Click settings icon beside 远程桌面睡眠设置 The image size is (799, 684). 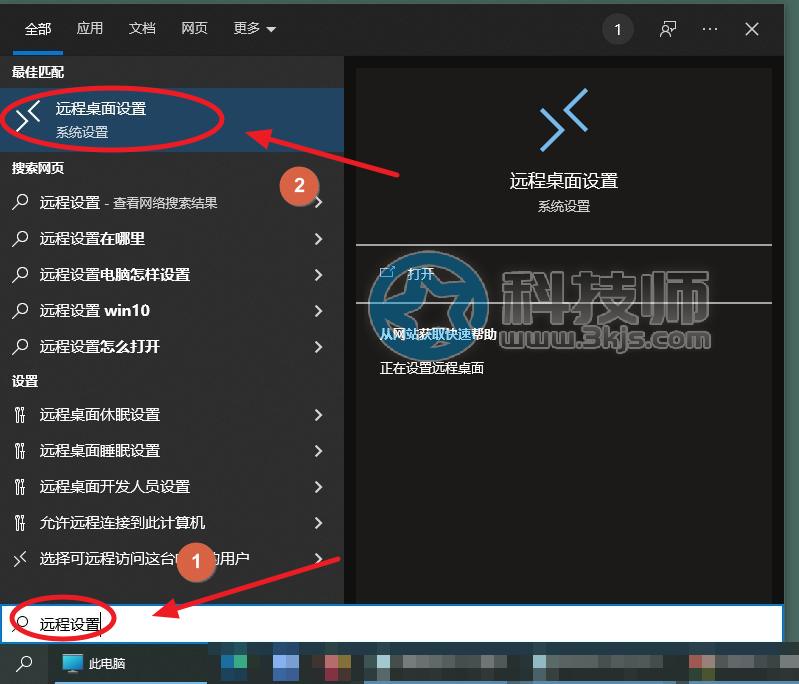(20, 451)
